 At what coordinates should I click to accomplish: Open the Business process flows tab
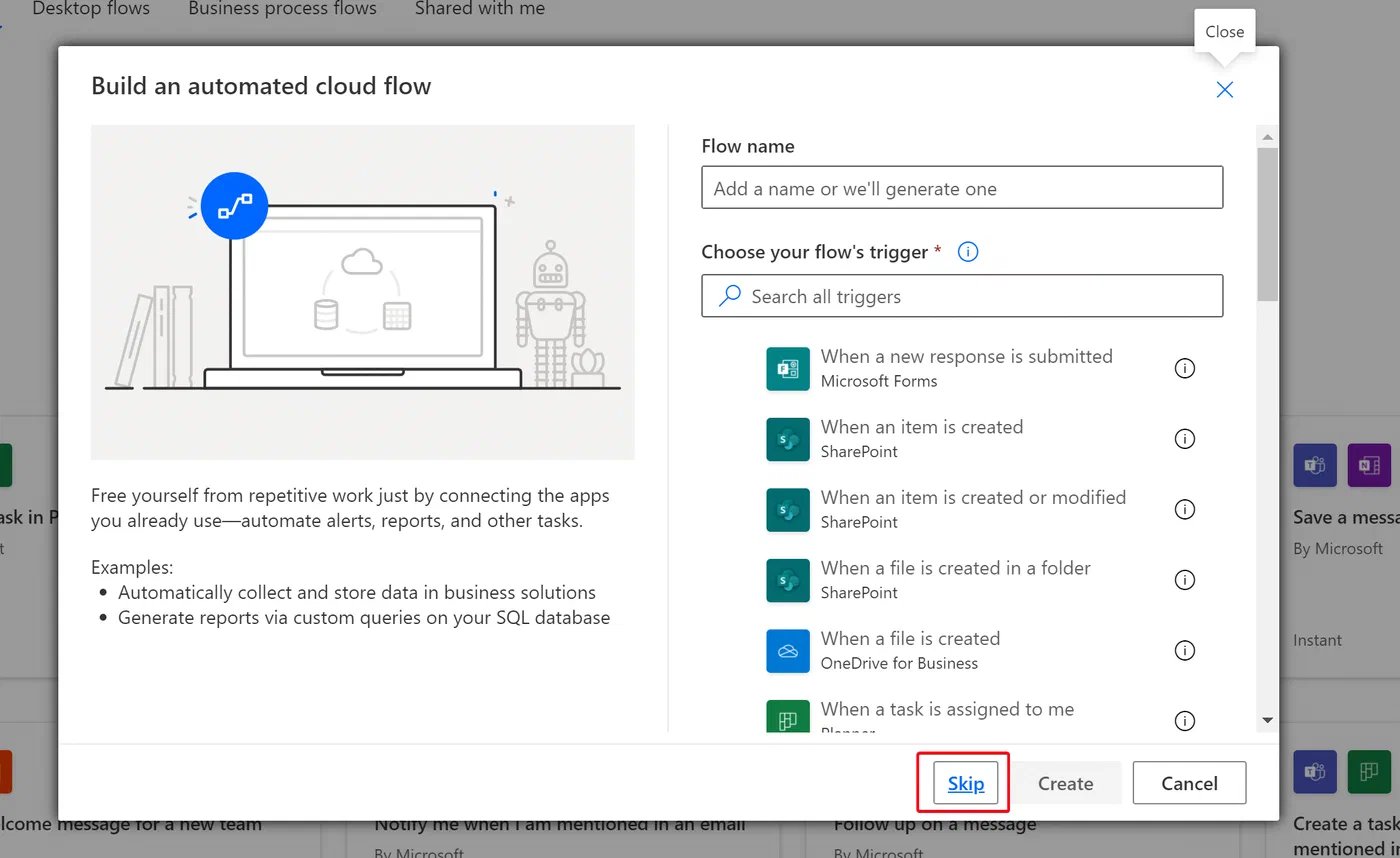point(282,9)
